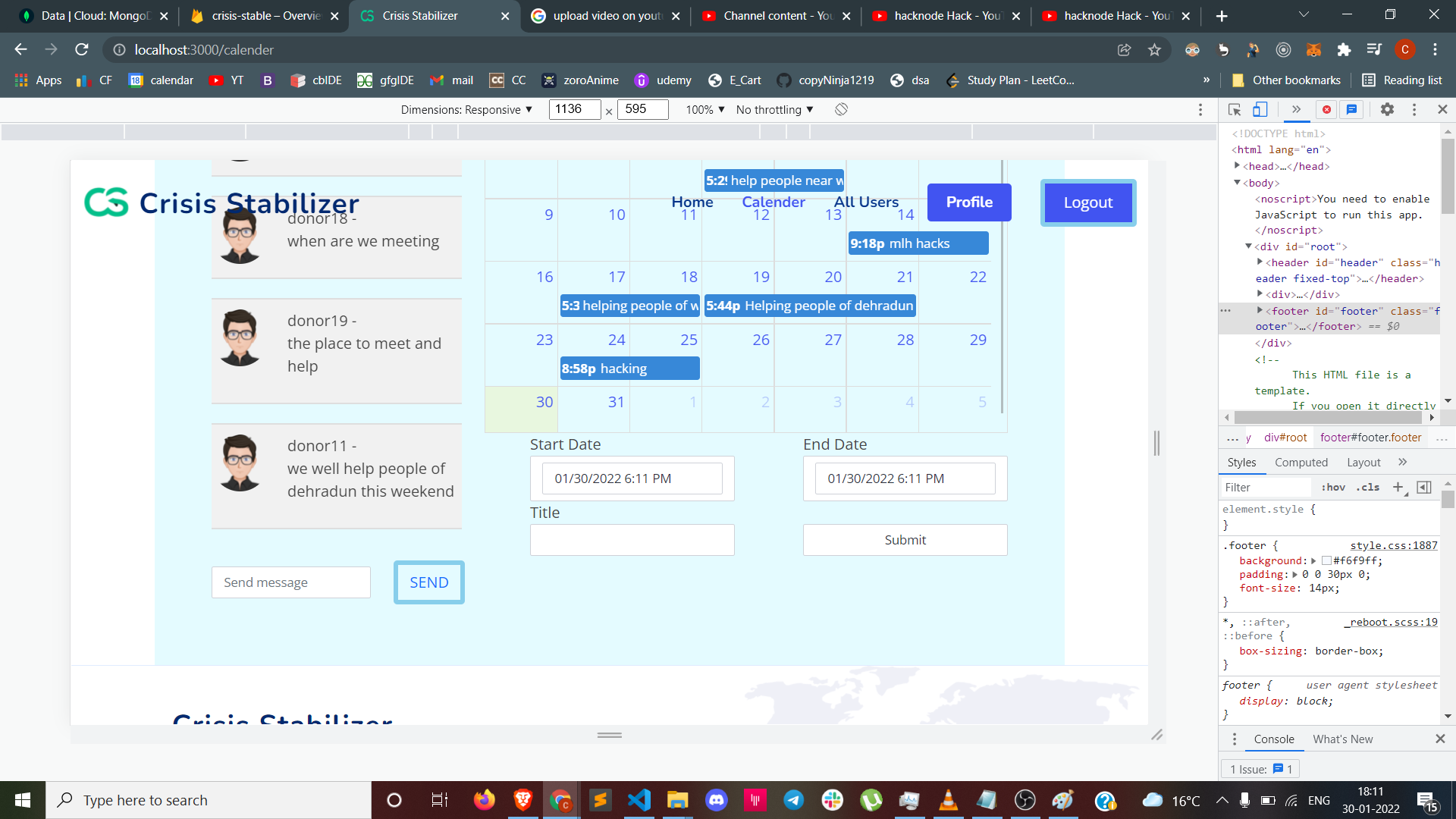Click the rotate screen icon

(841, 110)
